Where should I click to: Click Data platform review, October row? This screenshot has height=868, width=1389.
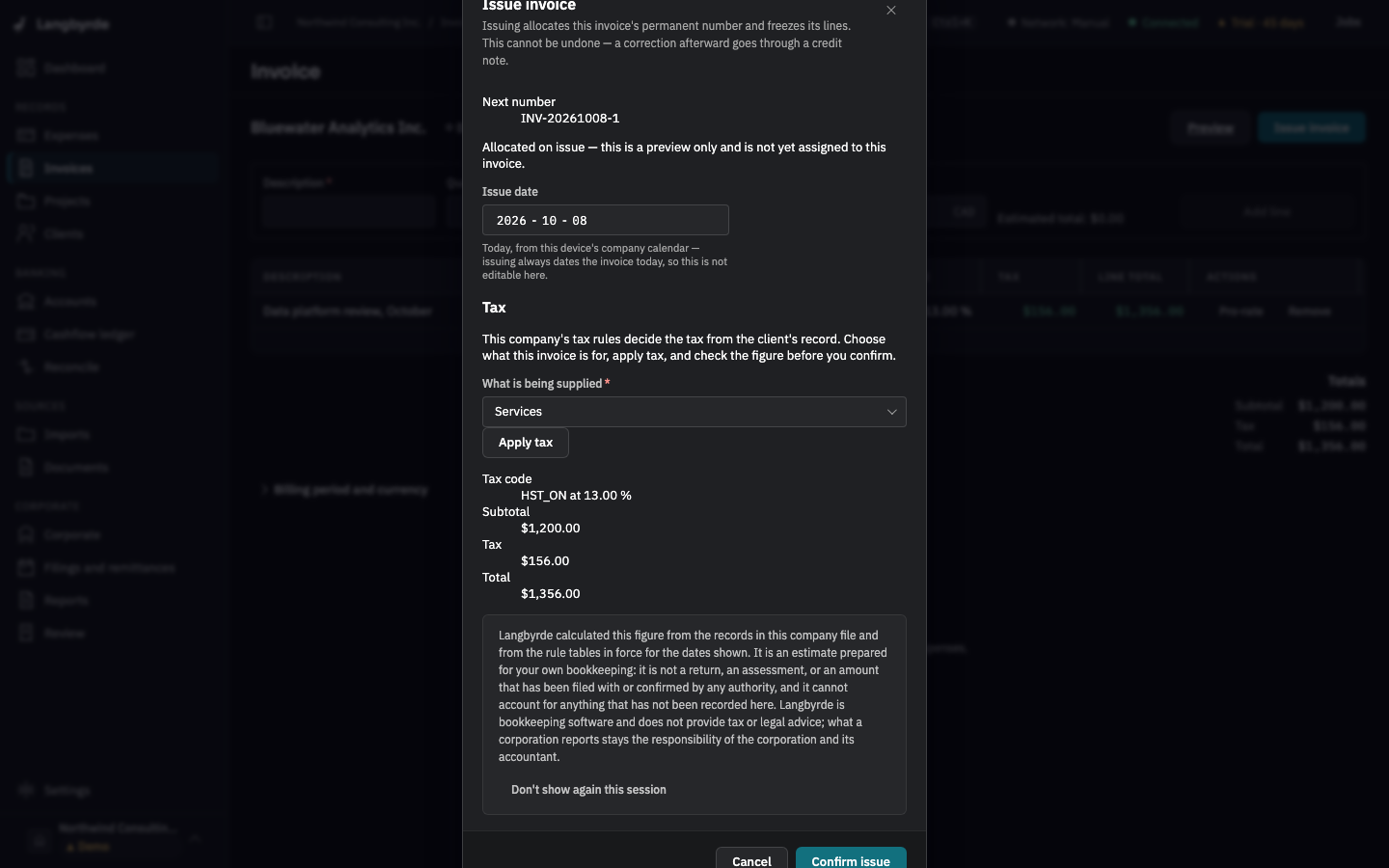809,312
